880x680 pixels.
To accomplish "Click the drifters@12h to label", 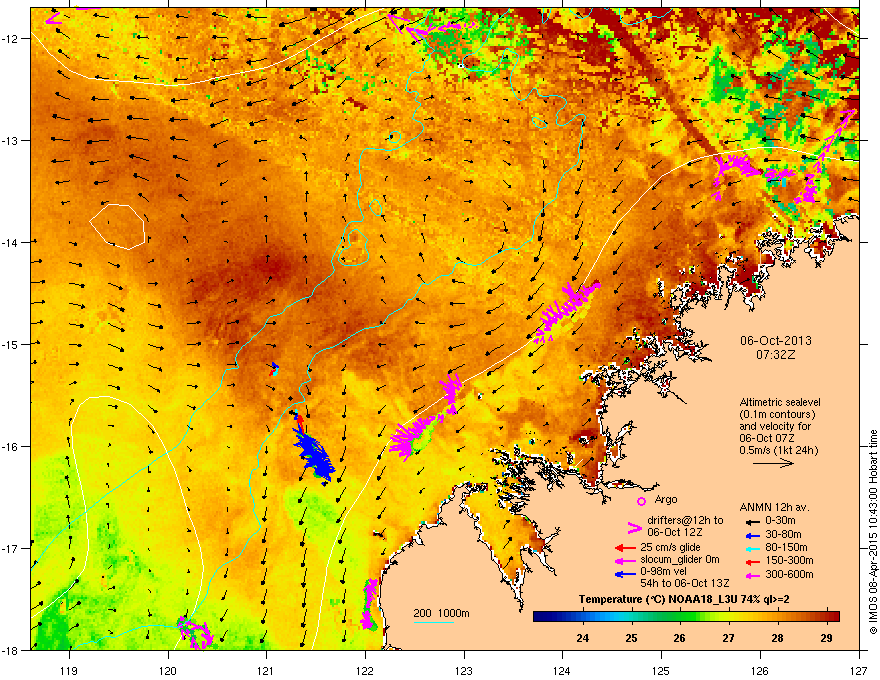I will tap(685, 521).
